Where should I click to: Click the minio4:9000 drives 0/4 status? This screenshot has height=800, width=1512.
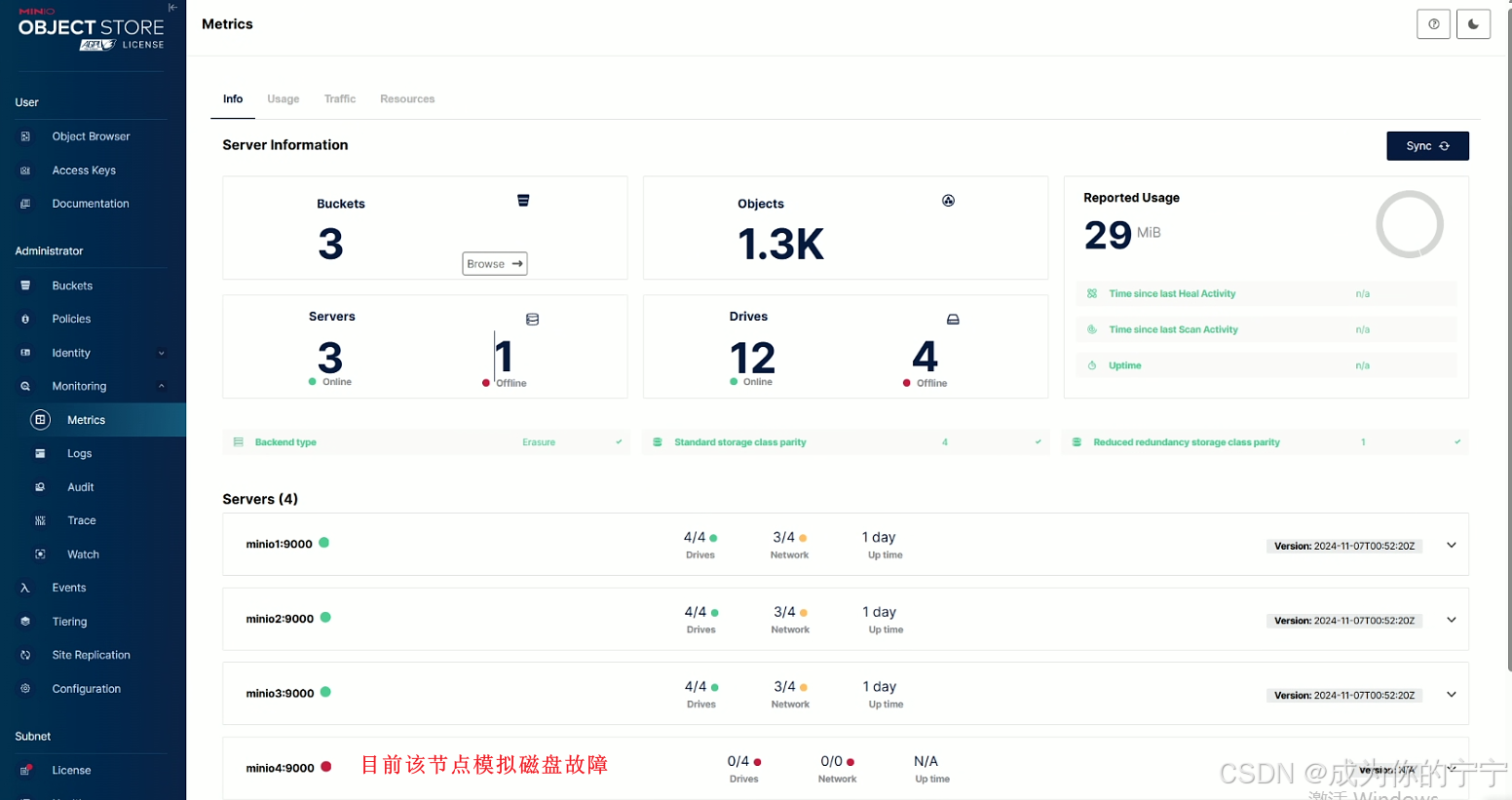tap(744, 762)
